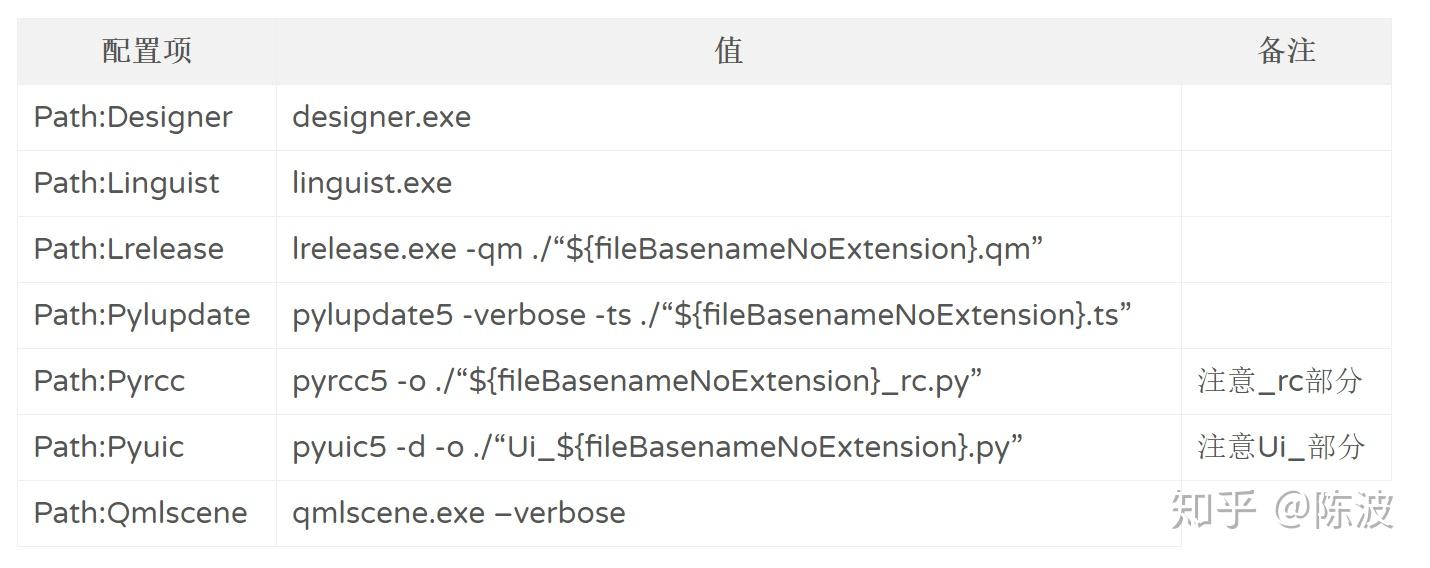Viewport: 1430px width, 568px height.
Task: Click the linguist.exe value
Action: (372, 183)
